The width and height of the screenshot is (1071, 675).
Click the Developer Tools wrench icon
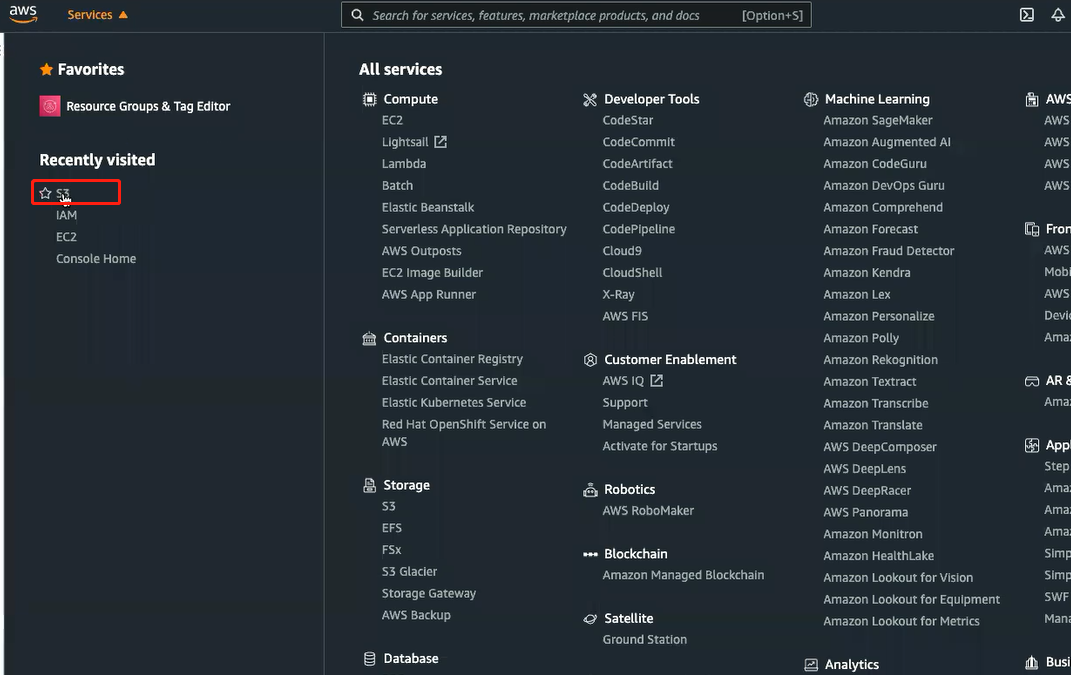coord(590,100)
